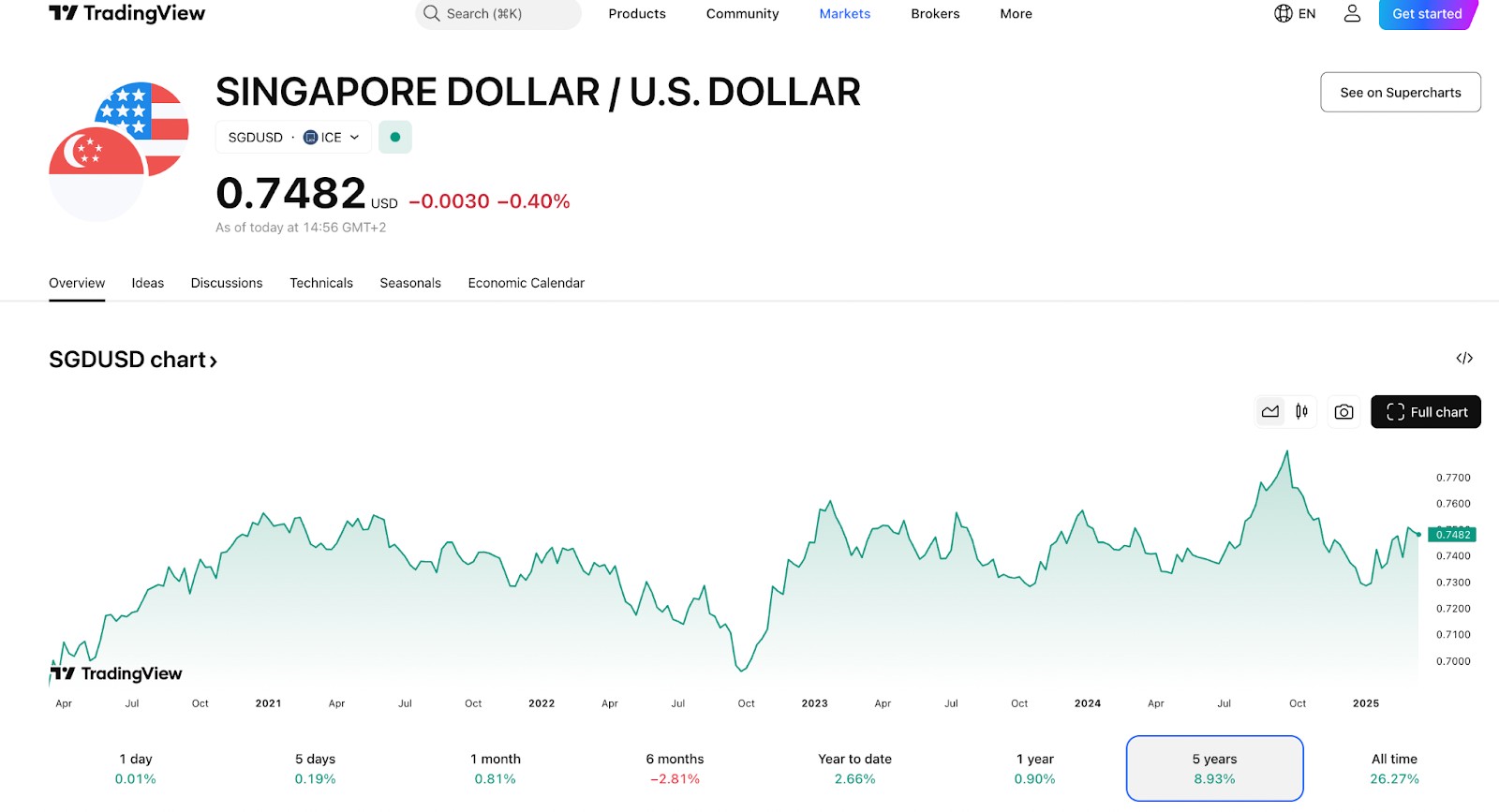Open the More menu
The height and width of the screenshot is (812, 1499).
tap(1016, 13)
